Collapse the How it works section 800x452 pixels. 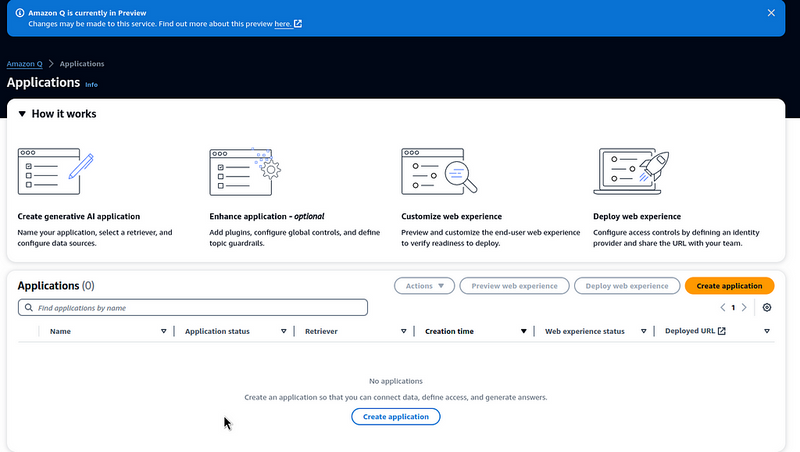22,114
